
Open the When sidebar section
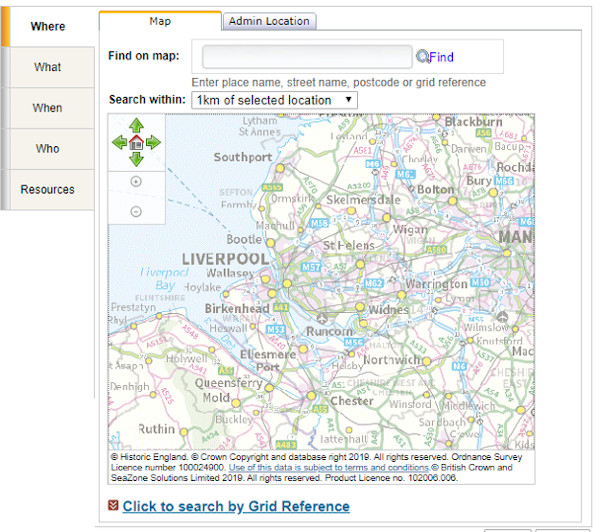tap(48, 108)
